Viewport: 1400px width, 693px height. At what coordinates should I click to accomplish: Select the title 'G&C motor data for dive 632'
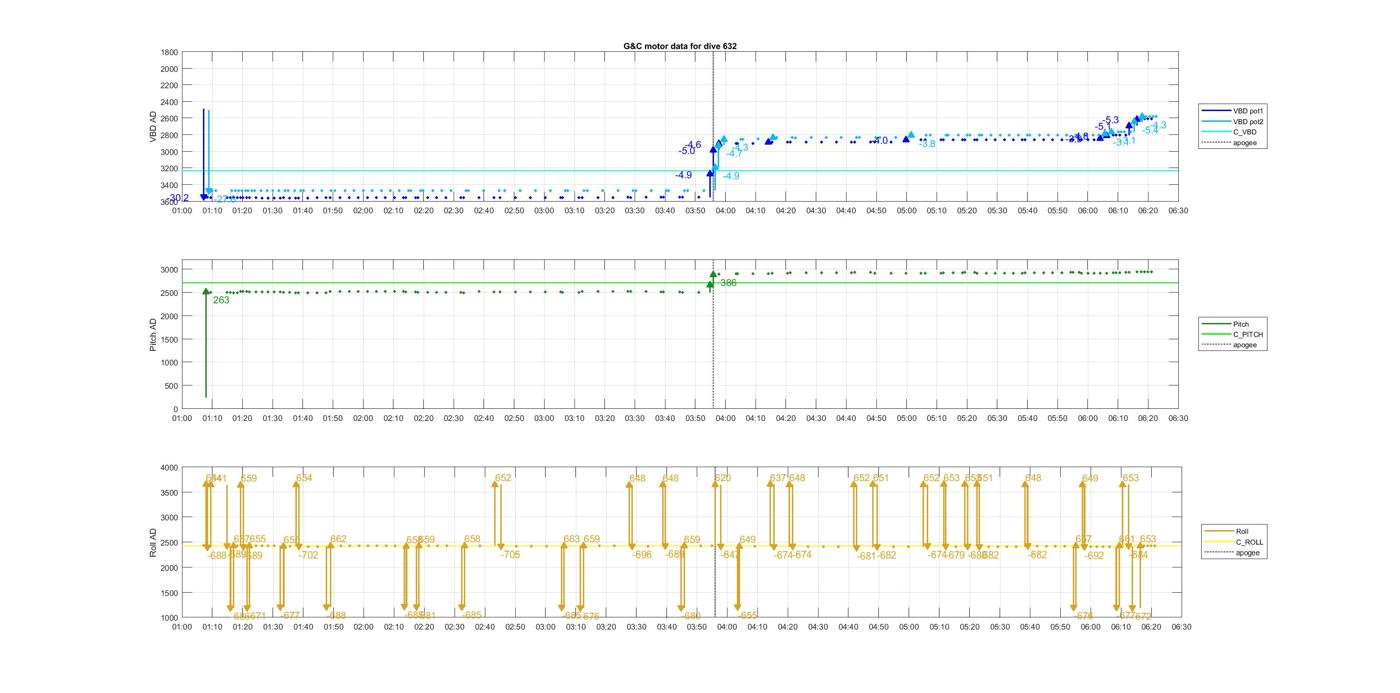tap(680, 46)
